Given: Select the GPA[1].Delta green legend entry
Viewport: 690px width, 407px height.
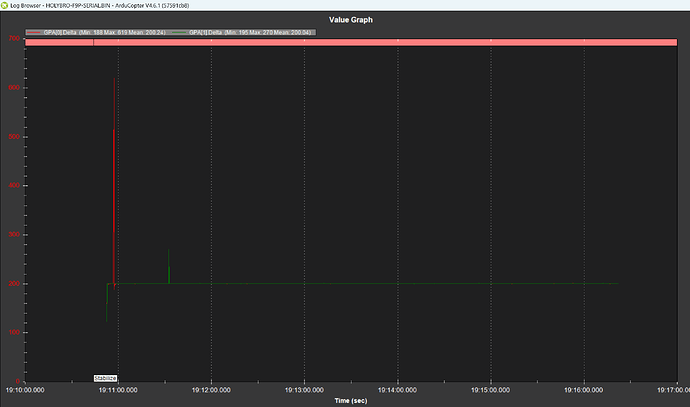Looking at the screenshot, I should coord(242,32).
